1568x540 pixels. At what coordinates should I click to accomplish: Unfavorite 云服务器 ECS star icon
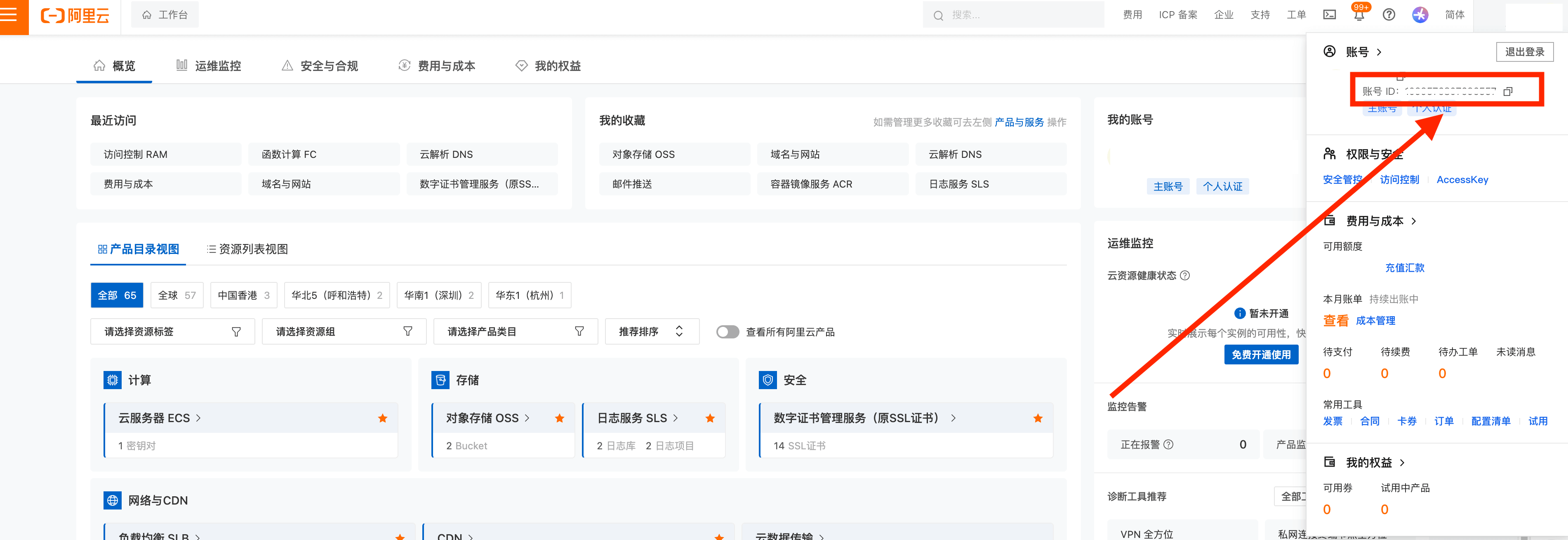click(x=382, y=418)
